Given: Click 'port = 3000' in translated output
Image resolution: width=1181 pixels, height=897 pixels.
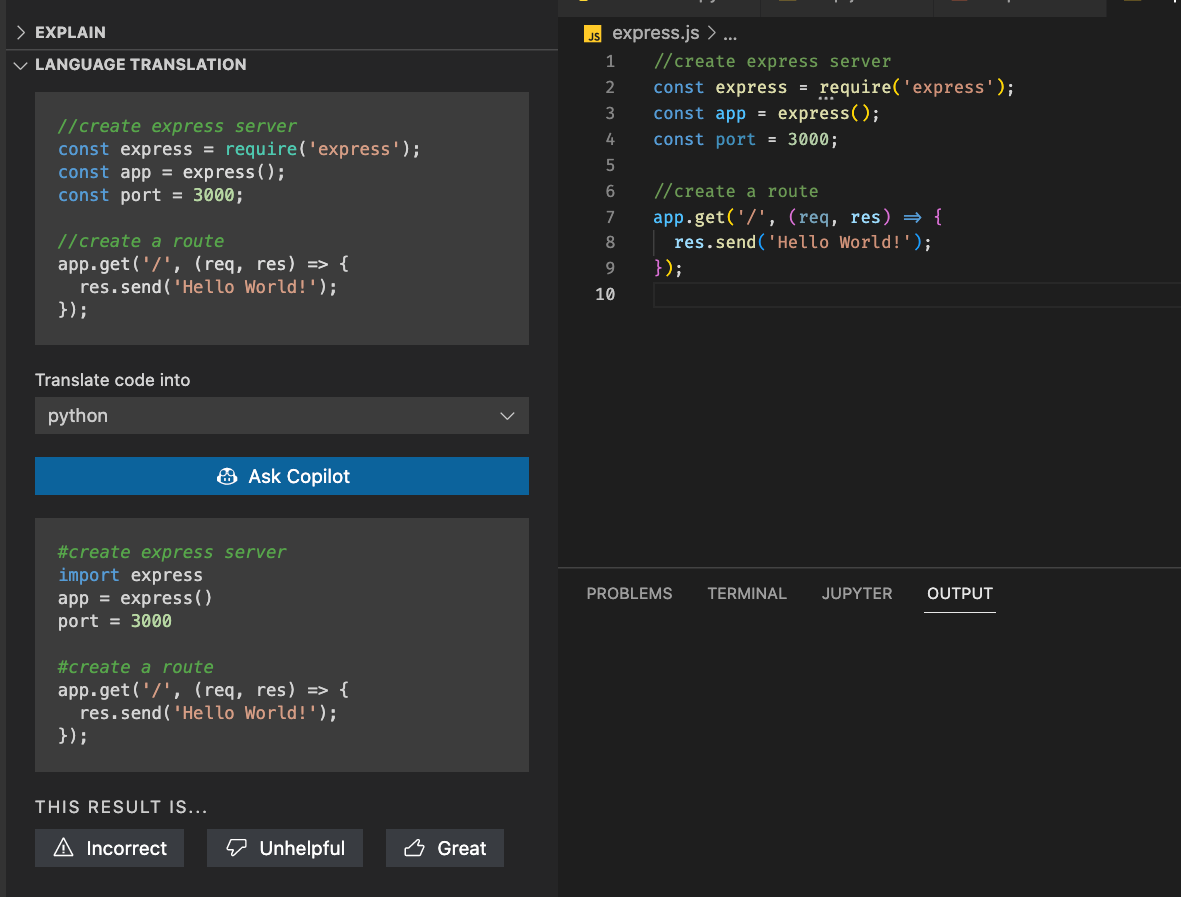Looking at the screenshot, I should pyautogui.click(x=114, y=621).
